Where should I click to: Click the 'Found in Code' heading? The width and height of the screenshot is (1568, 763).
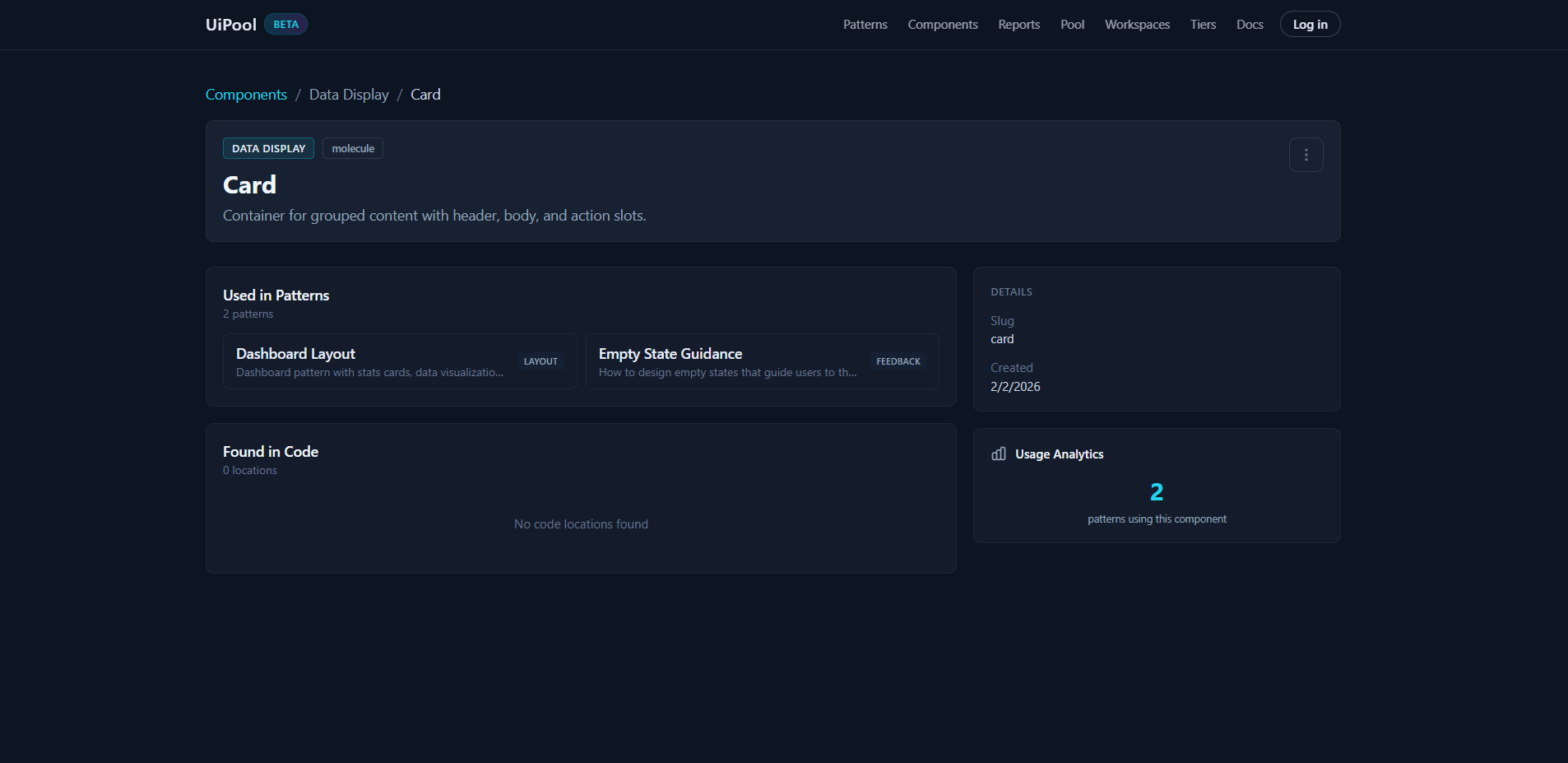[270, 452]
